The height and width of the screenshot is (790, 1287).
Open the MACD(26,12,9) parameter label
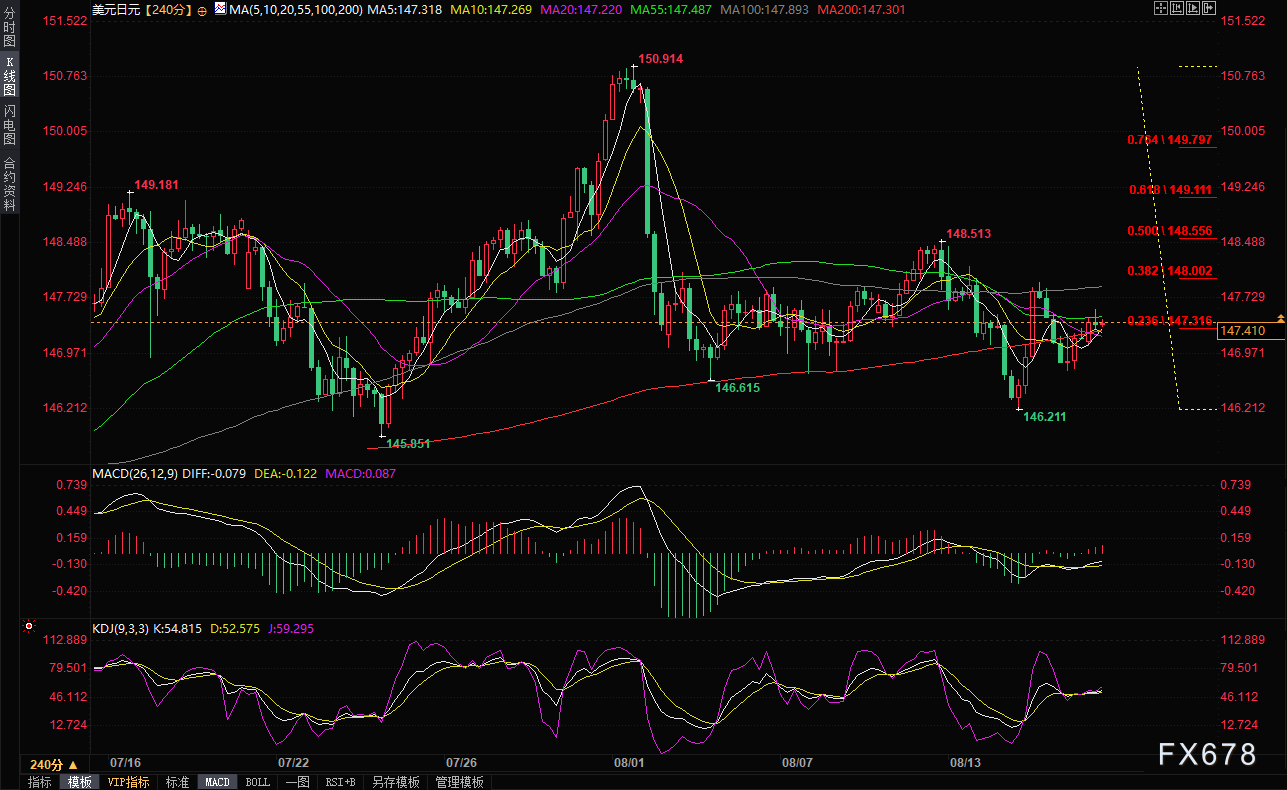click(x=134, y=473)
